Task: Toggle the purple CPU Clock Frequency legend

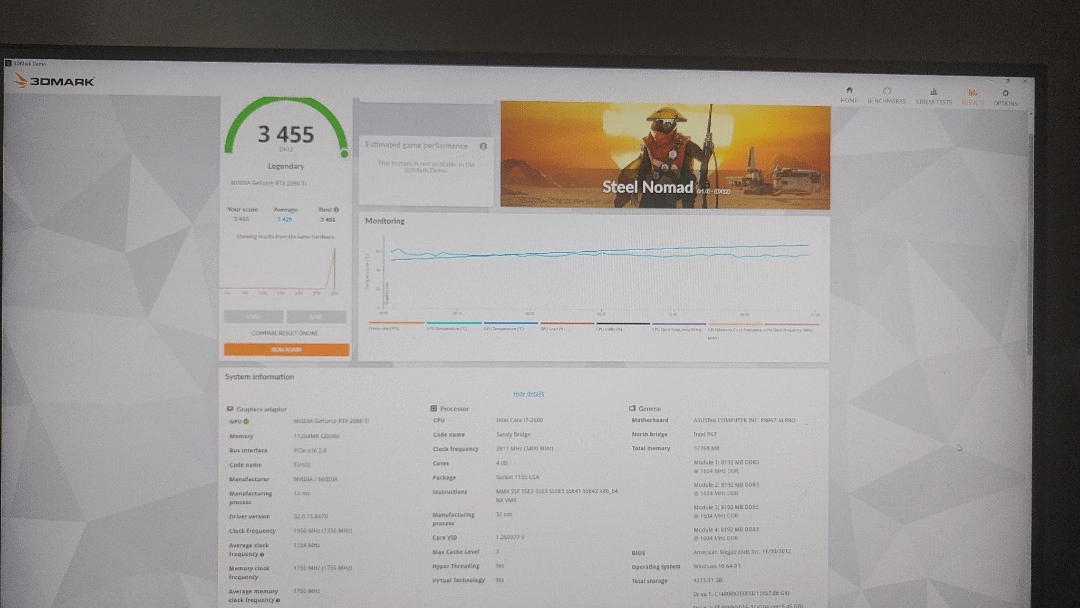Action: tap(679, 327)
